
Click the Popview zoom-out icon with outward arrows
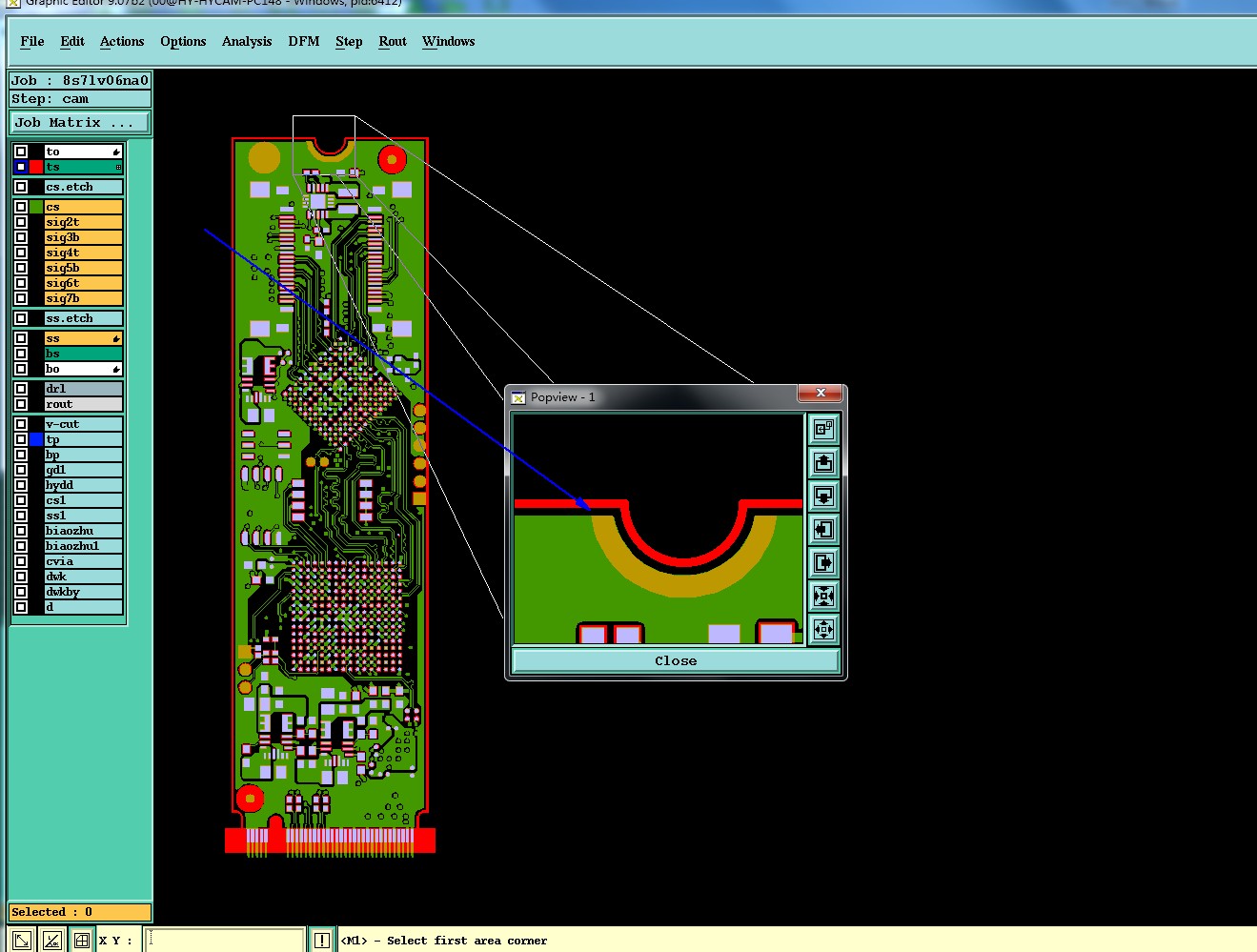823,630
